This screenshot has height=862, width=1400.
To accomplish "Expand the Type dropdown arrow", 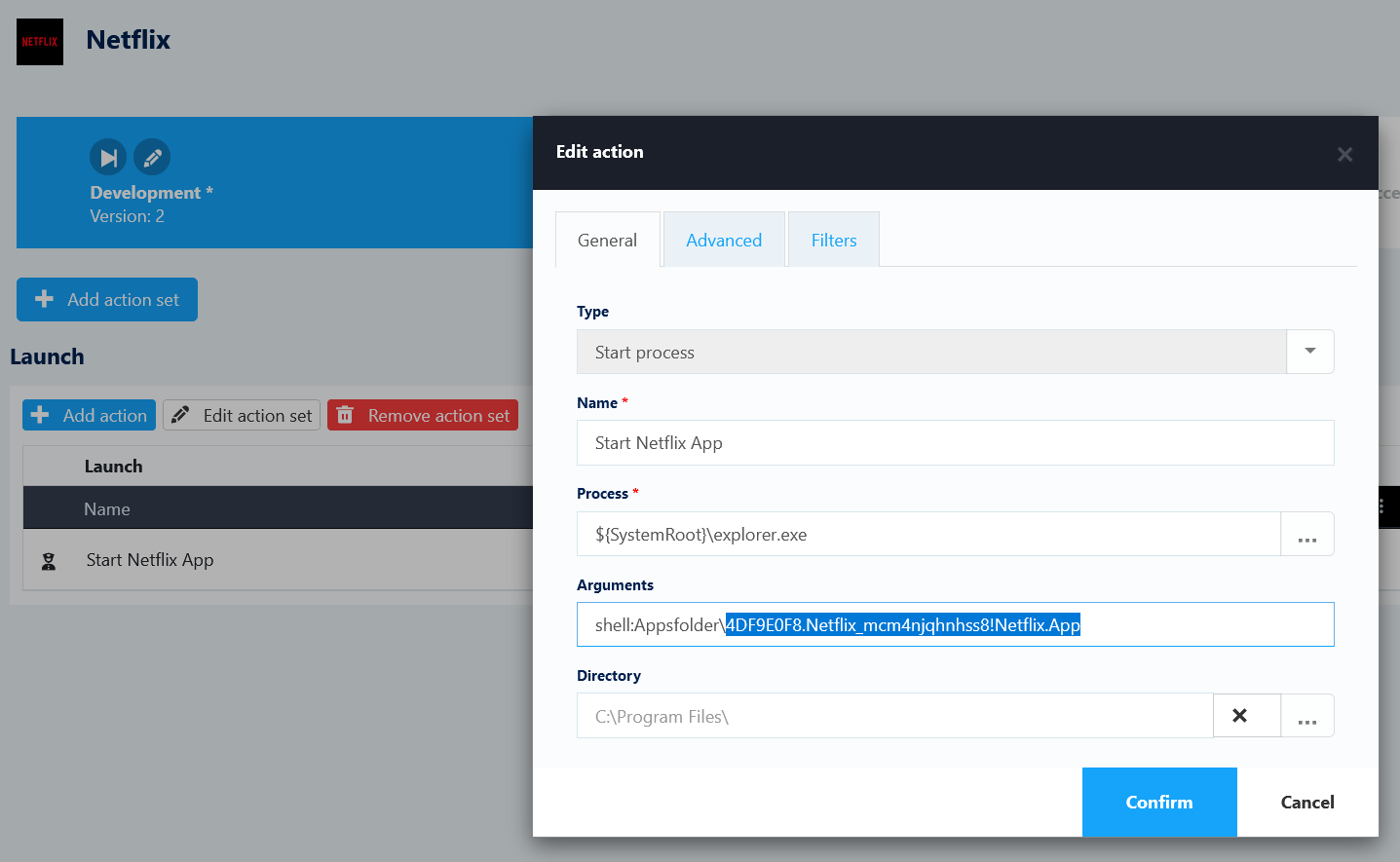I will pyautogui.click(x=1310, y=352).
